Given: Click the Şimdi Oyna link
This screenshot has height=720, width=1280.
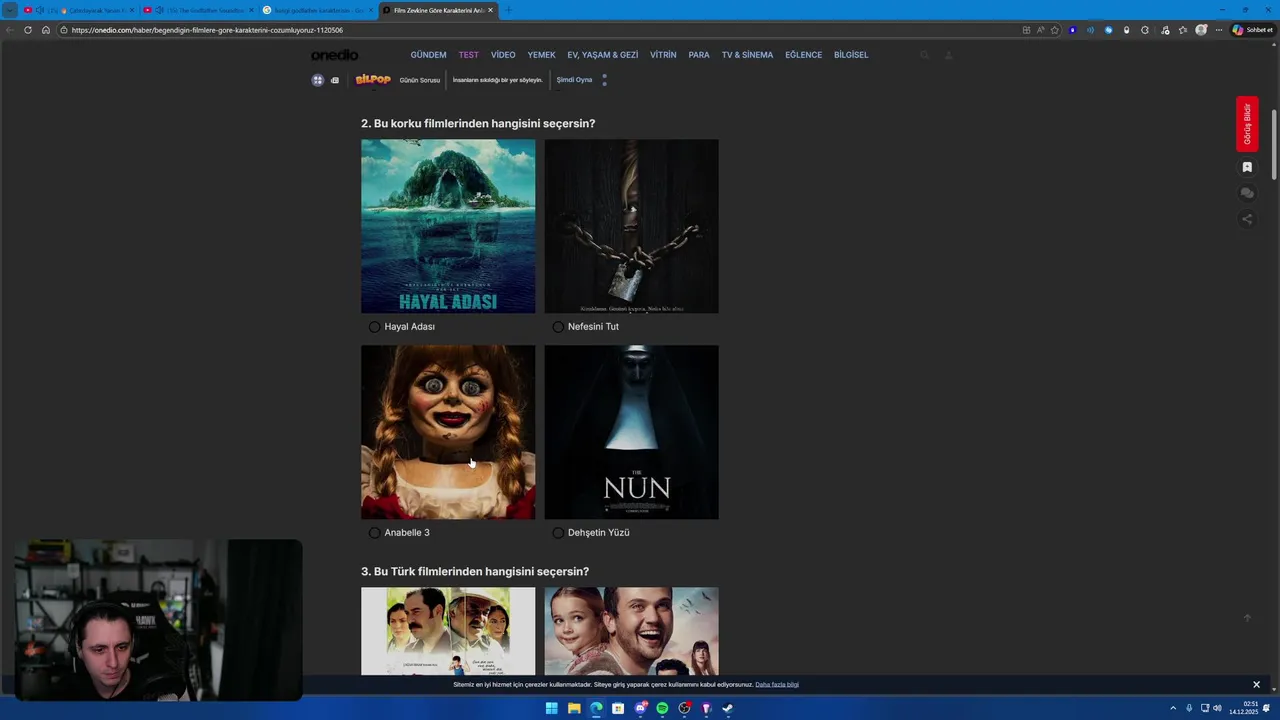Looking at the screenshot, I should pyautogui.click(x=574, y=80).
